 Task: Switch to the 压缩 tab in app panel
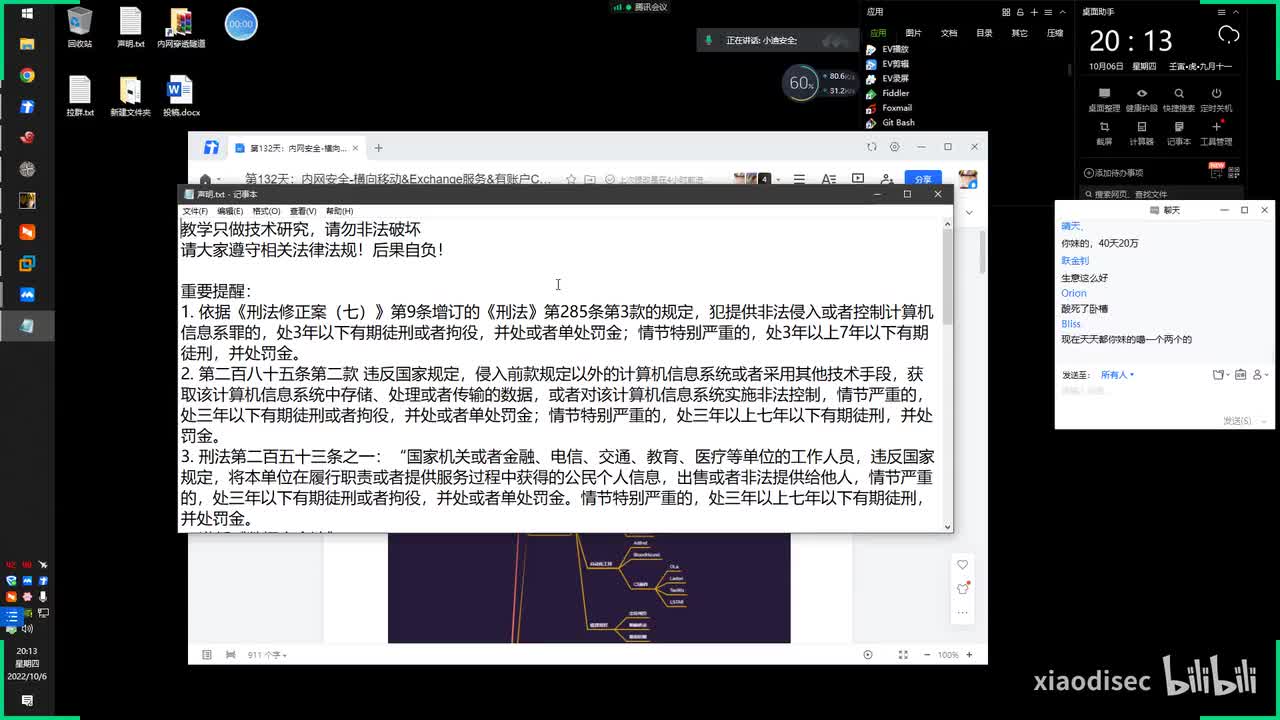1055,33
